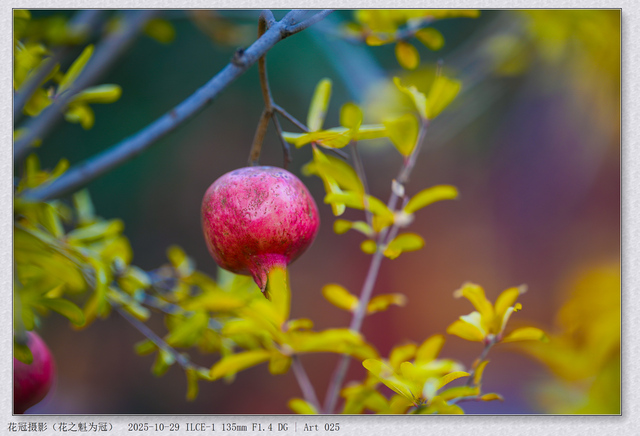Click the ILCE-1 camera model text
640x436 pixels.
(x=201, y=427)
